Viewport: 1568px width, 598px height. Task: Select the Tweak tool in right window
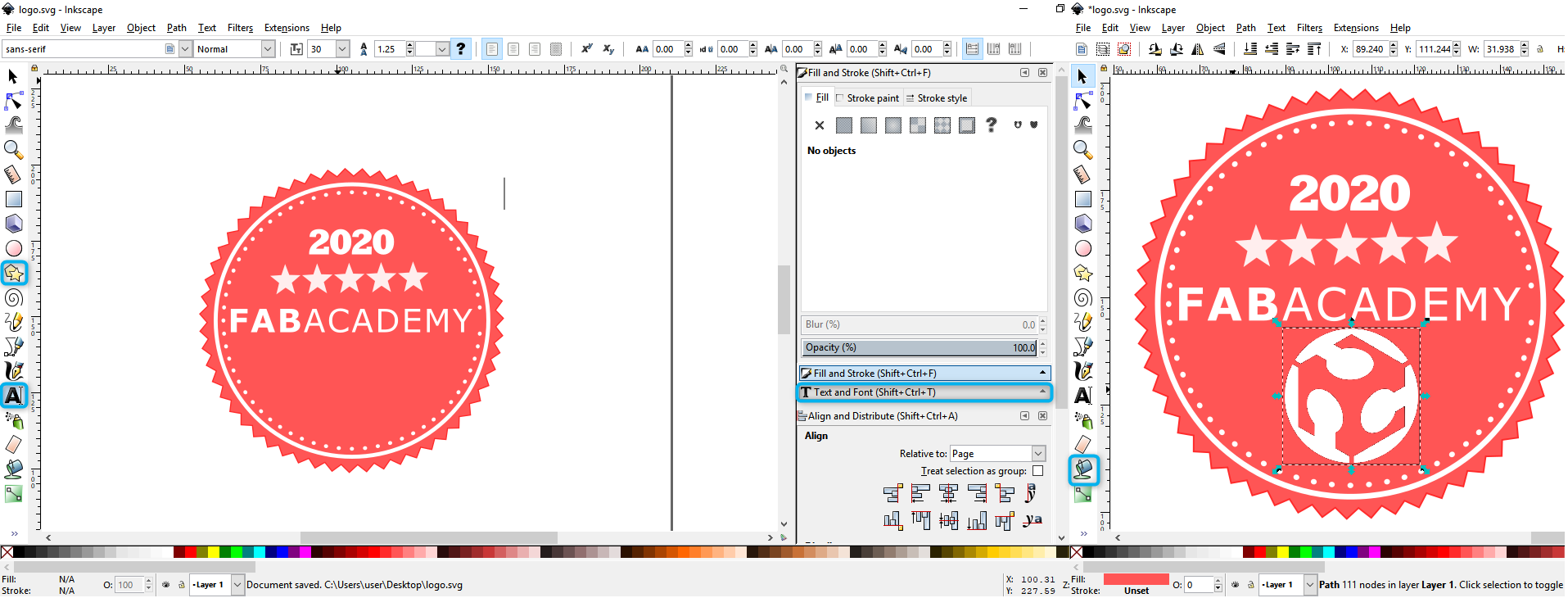[1083, 125]
